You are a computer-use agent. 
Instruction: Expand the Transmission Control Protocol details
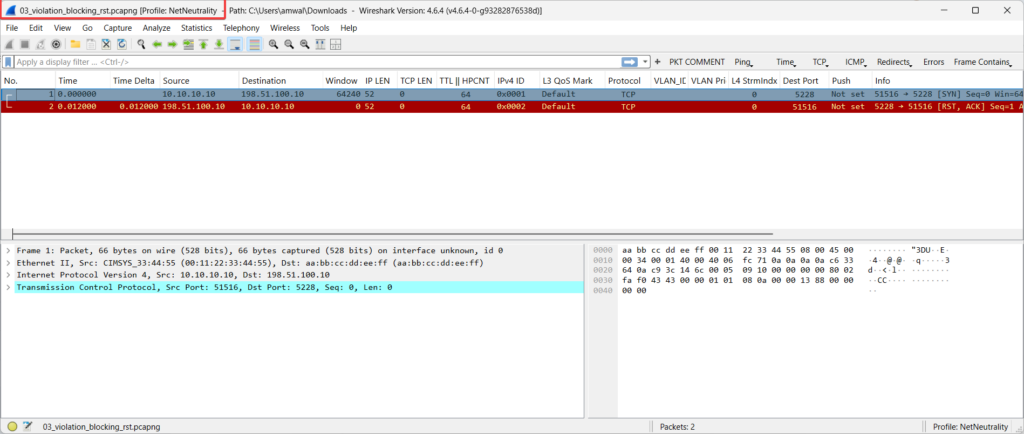click(8, 287)
